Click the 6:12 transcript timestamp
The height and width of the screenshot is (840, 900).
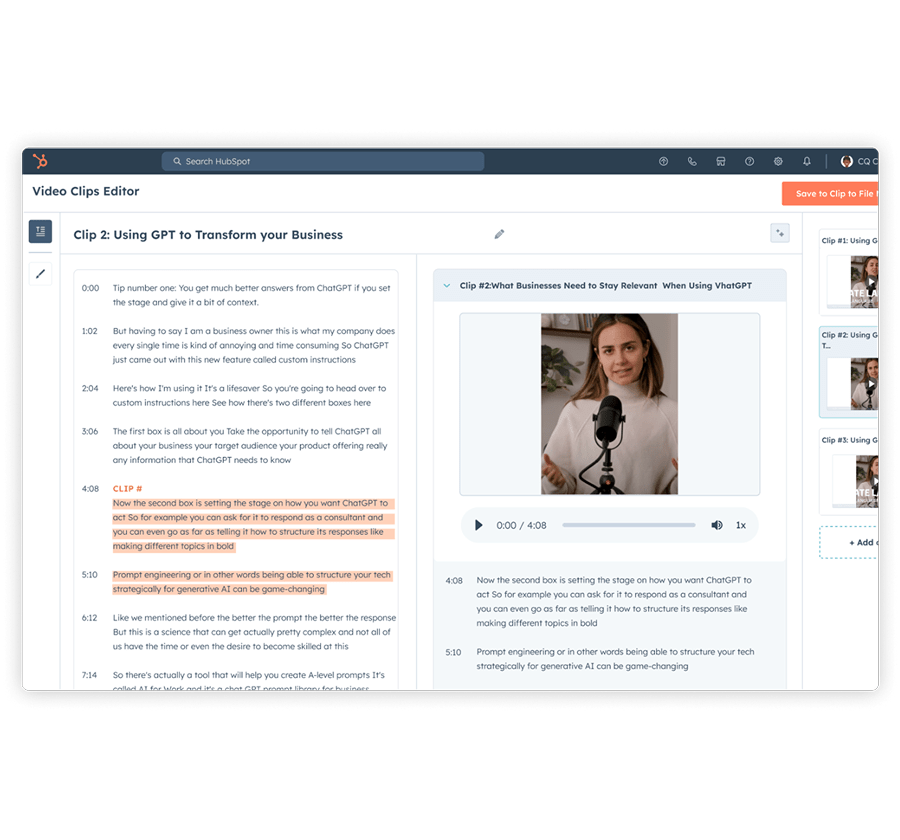tap(90, 618)
